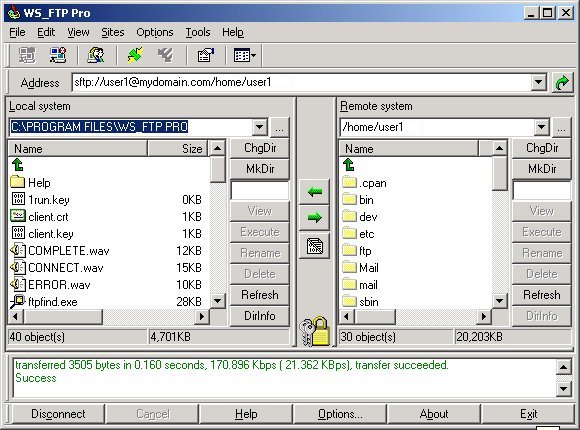The image size is (580, 430).
Task: Open the Edit menu
Action: pyautogui.click(x=46, y=33)
